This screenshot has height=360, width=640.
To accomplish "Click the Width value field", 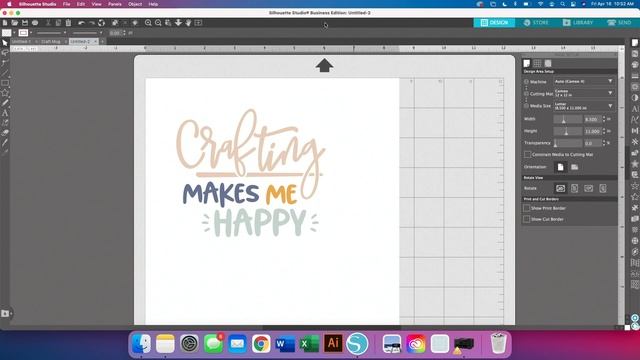I will 593,119.
